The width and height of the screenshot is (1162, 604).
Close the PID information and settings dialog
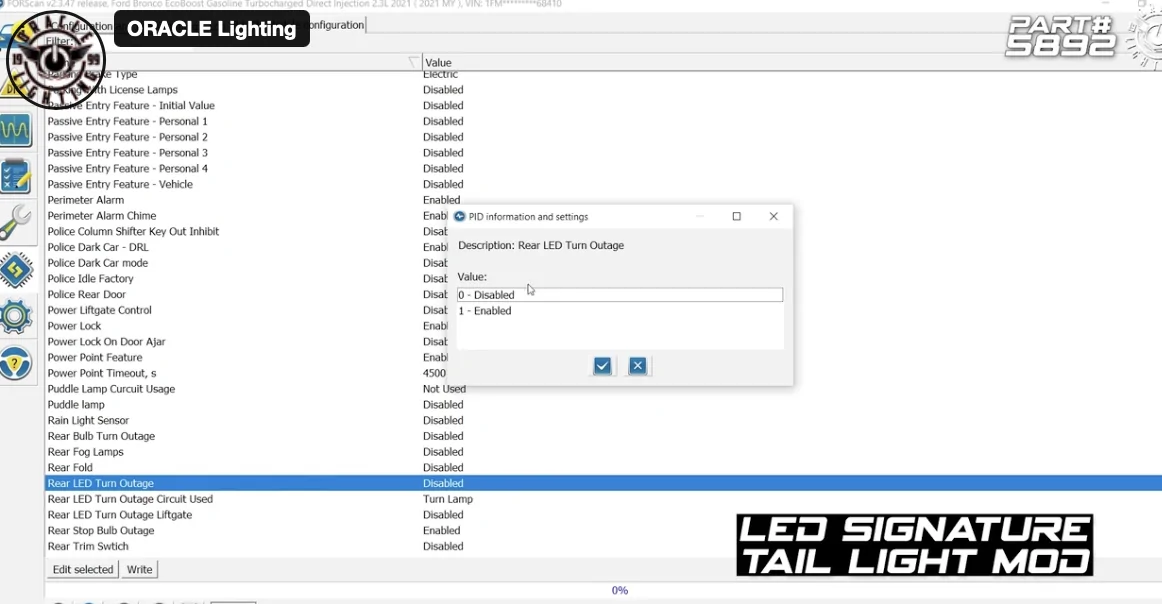pyautogui.click(x=774, y=216)
